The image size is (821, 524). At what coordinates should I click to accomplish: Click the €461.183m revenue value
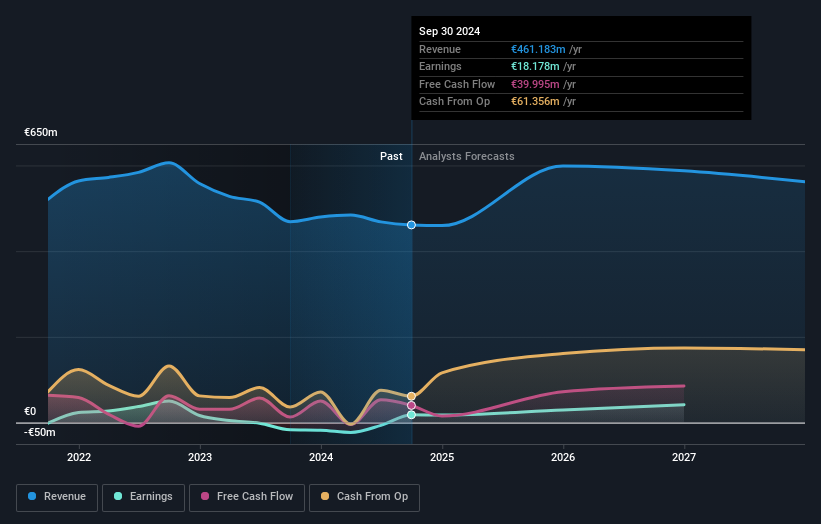pos(538,49)
